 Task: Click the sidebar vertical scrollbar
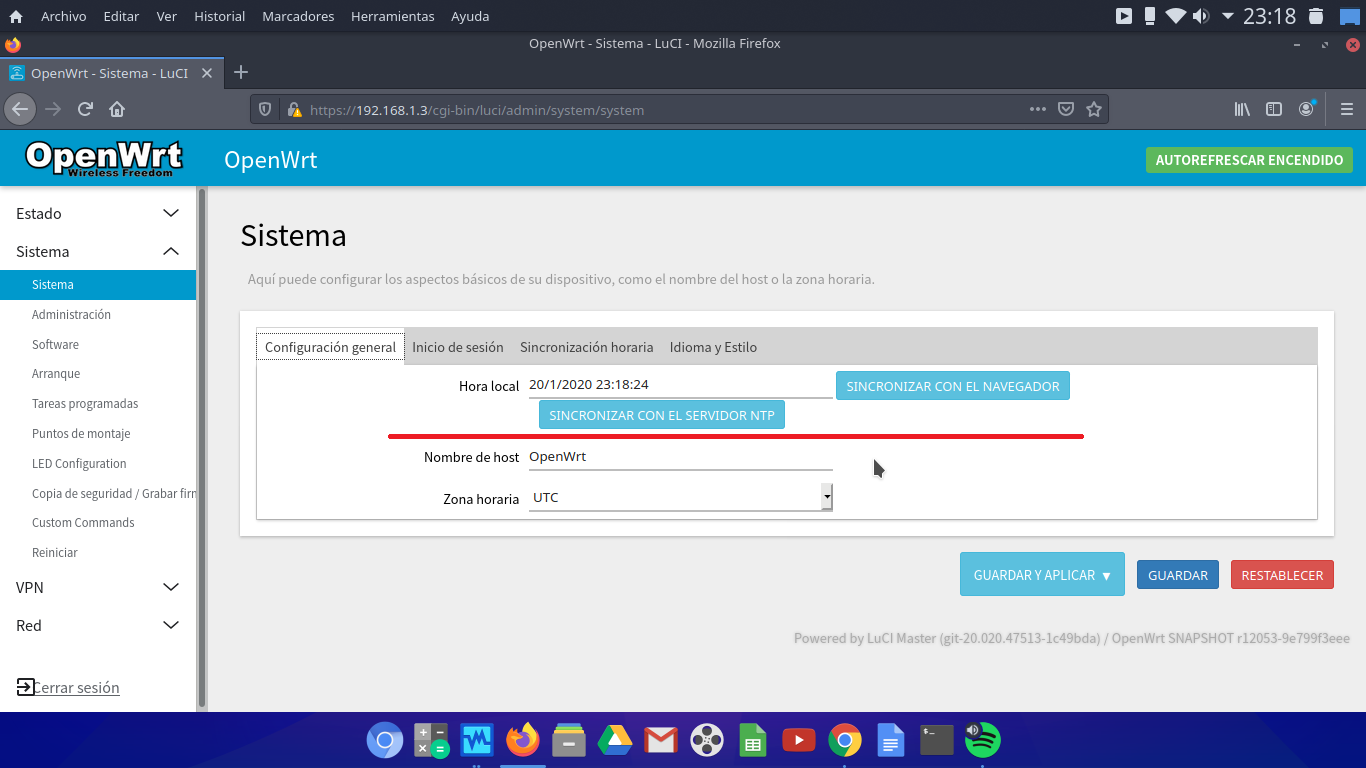[x=202, y=447]
